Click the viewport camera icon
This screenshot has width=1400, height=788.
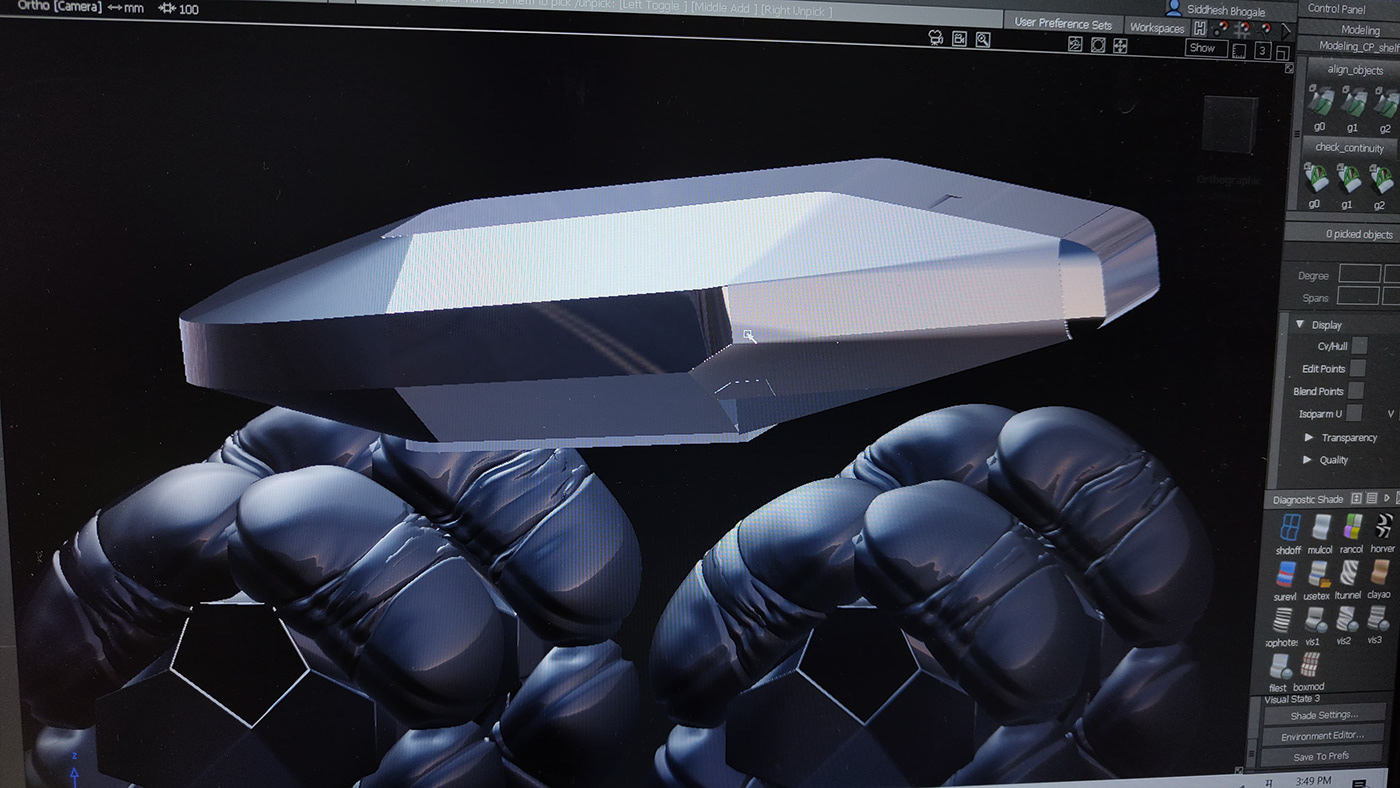(935, 39)
